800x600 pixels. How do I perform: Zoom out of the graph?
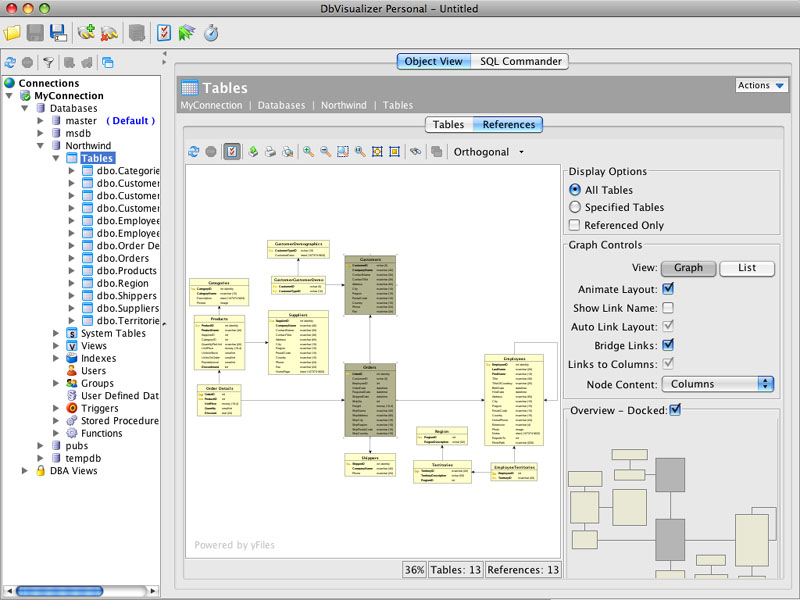click(x=325, y=152)
